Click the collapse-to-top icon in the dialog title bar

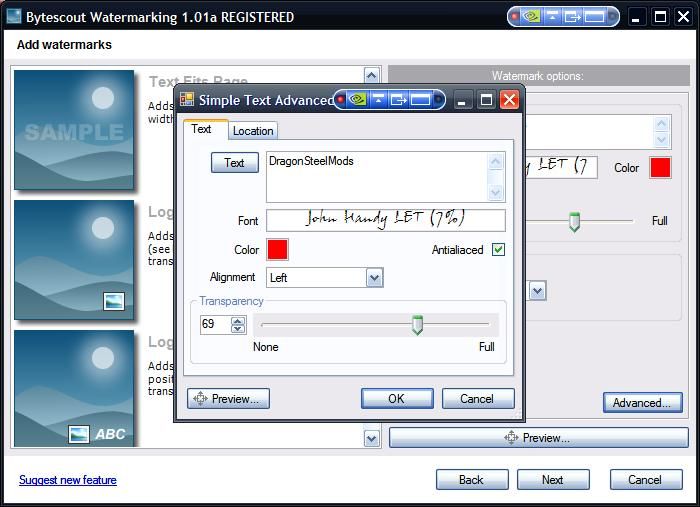[x=379, y=100]
